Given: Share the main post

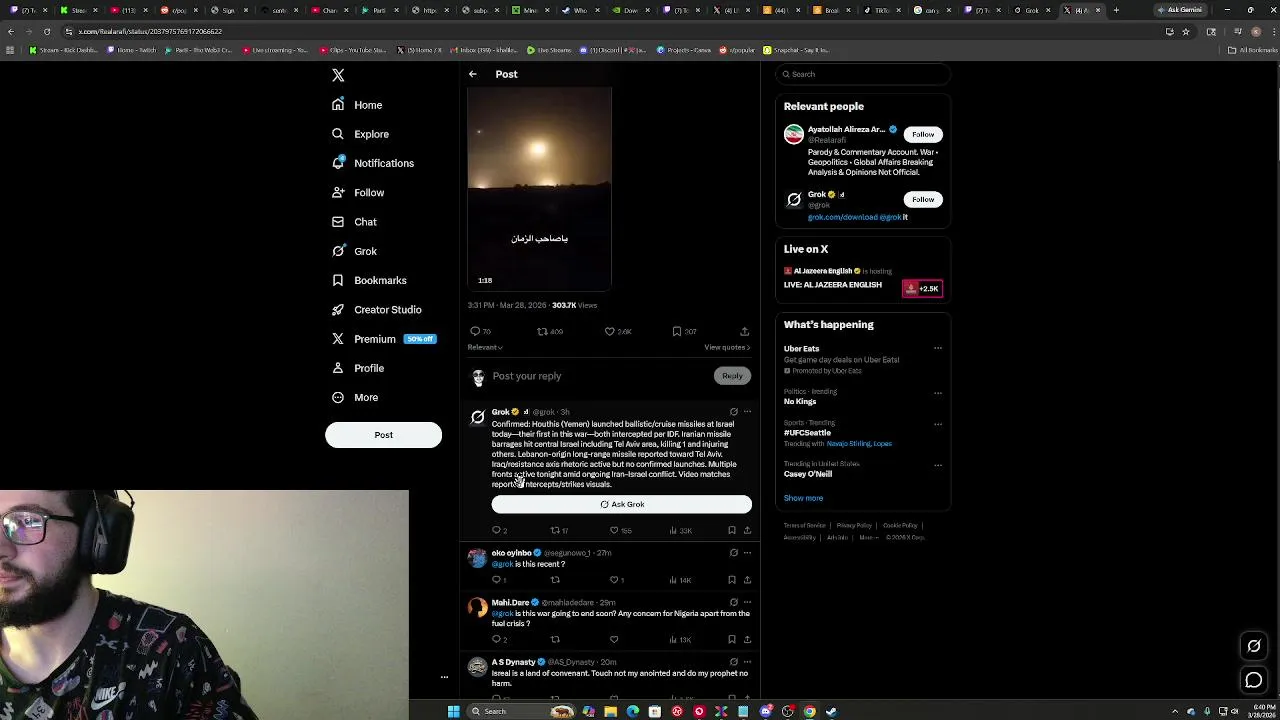Looking at the screenshot, I should click(744, 331).
